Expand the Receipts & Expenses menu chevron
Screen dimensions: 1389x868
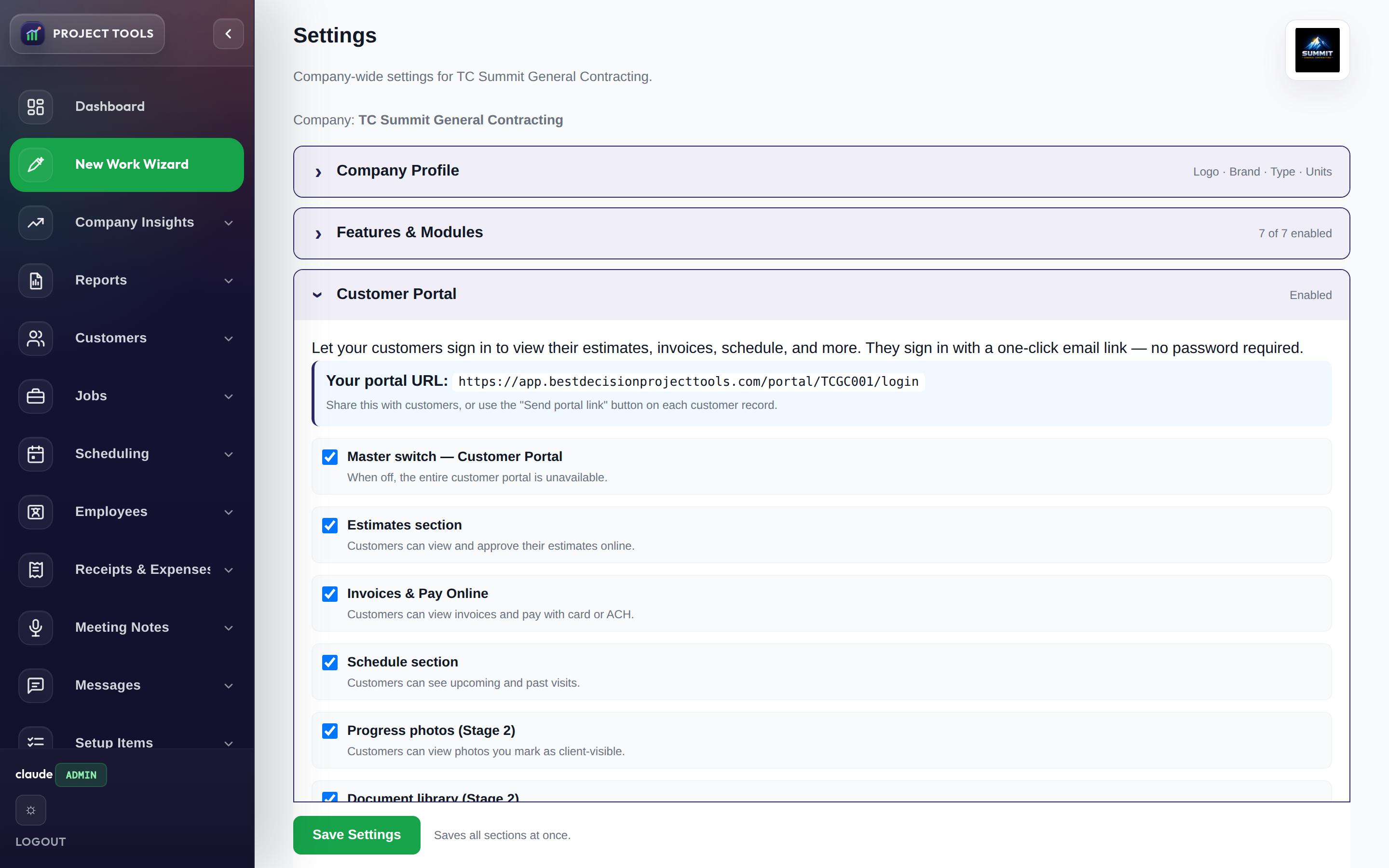[229, 570]
